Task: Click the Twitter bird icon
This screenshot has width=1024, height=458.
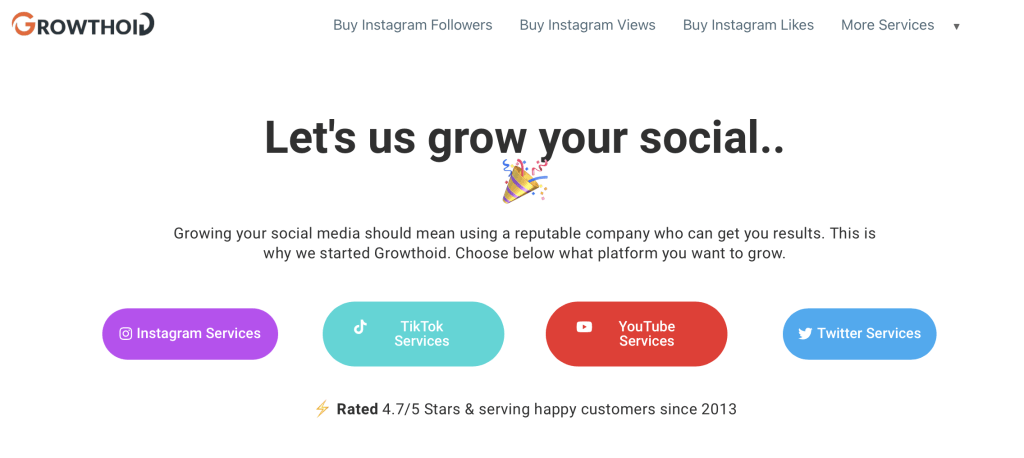Action: 805,334
